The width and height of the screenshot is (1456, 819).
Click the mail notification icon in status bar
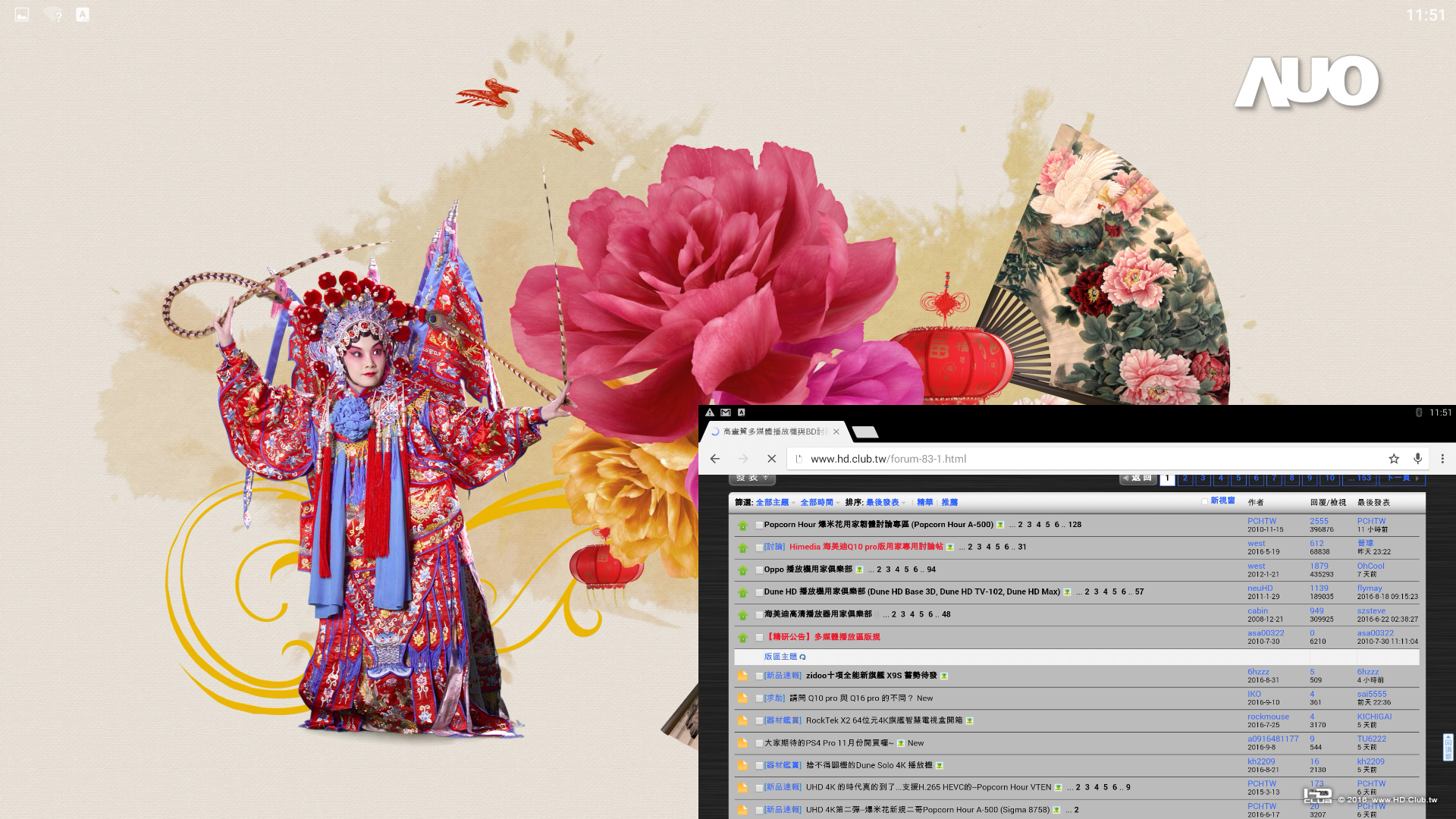[726, 413]
